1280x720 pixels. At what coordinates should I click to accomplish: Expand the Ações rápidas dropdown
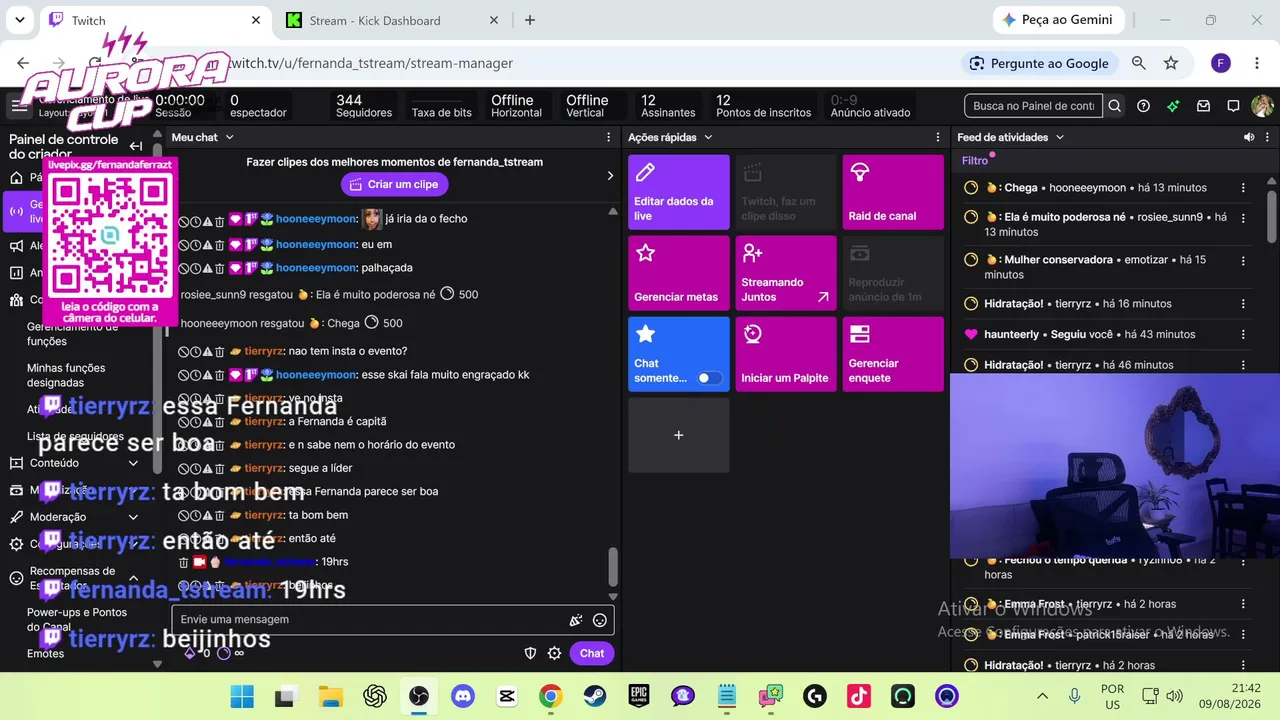click(x=708, y=137)
